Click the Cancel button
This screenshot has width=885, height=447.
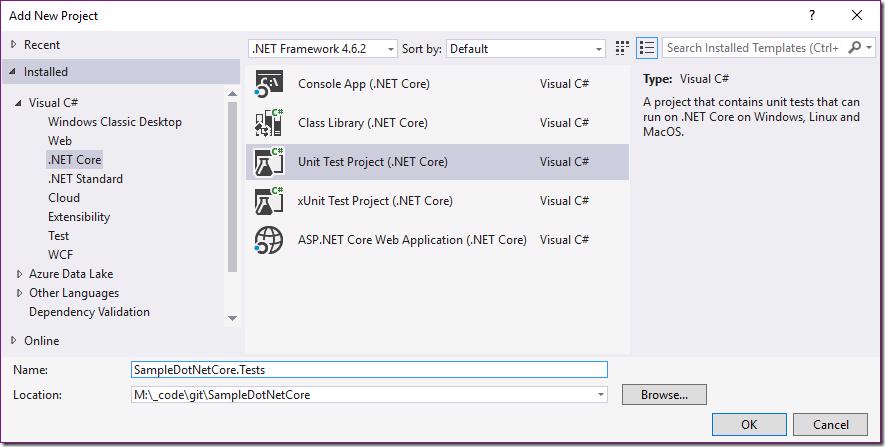[x=830, y=424]
